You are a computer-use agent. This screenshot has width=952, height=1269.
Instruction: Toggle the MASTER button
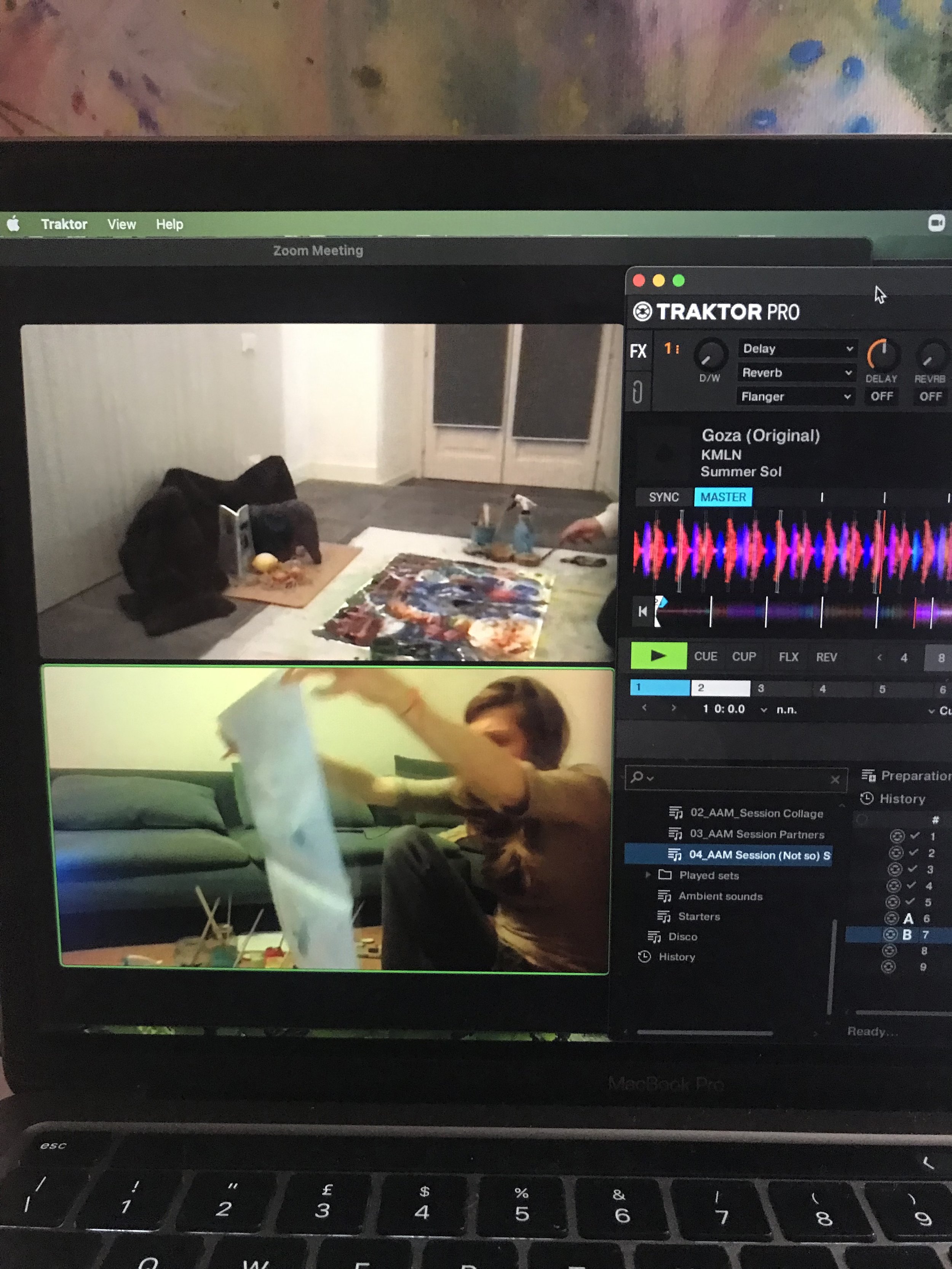point(723,497)
